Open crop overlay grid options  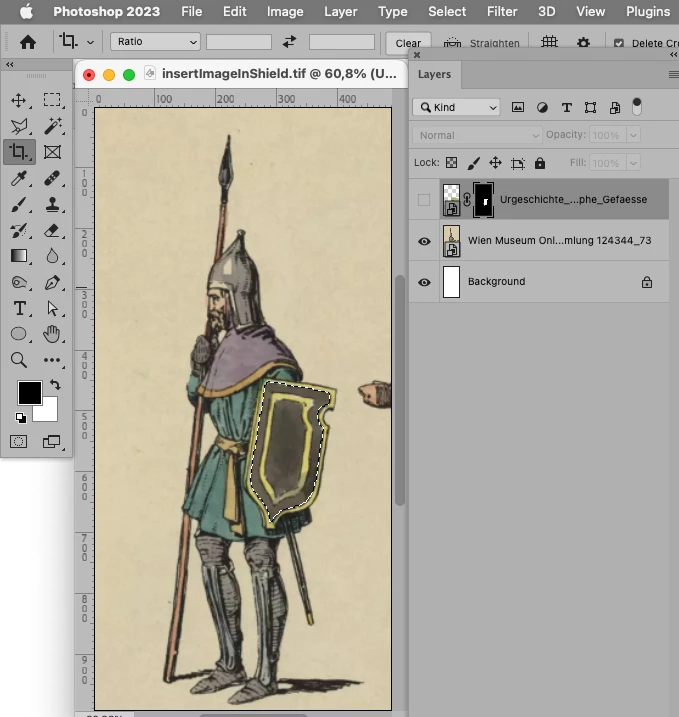click(x=549, y=42)
